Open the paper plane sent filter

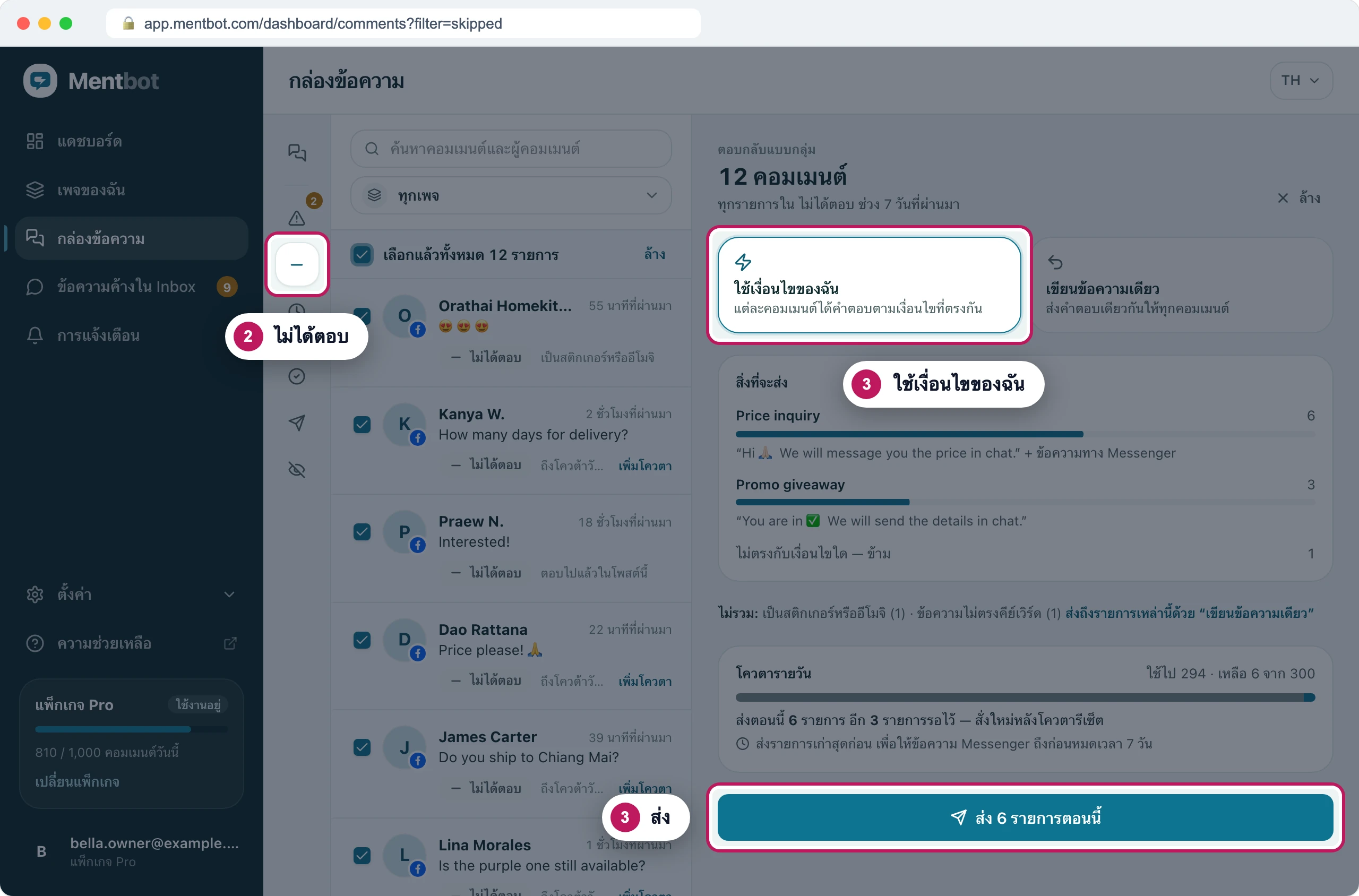click(x=297, y=423)
